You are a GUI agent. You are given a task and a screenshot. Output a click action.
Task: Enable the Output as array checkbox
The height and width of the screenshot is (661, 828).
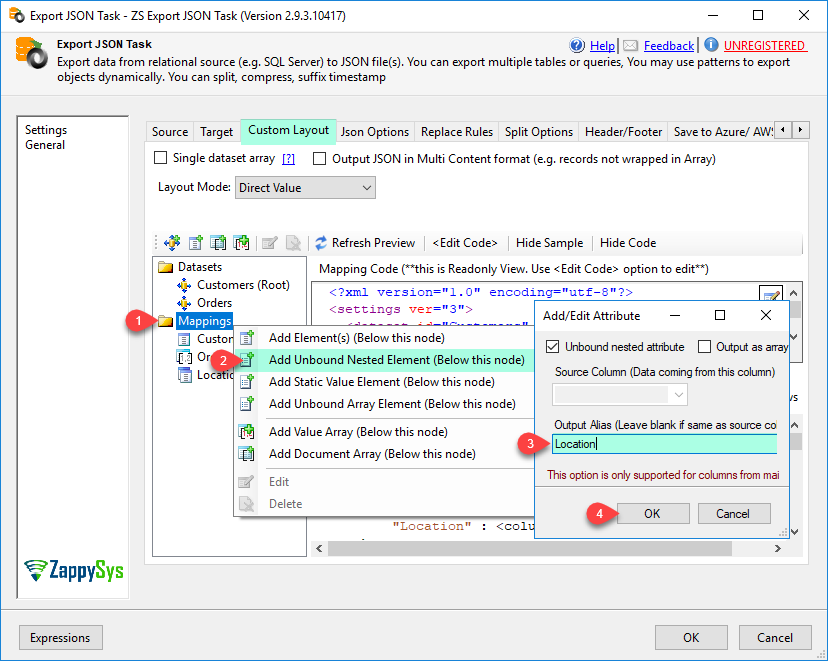[x=704, y=346]
